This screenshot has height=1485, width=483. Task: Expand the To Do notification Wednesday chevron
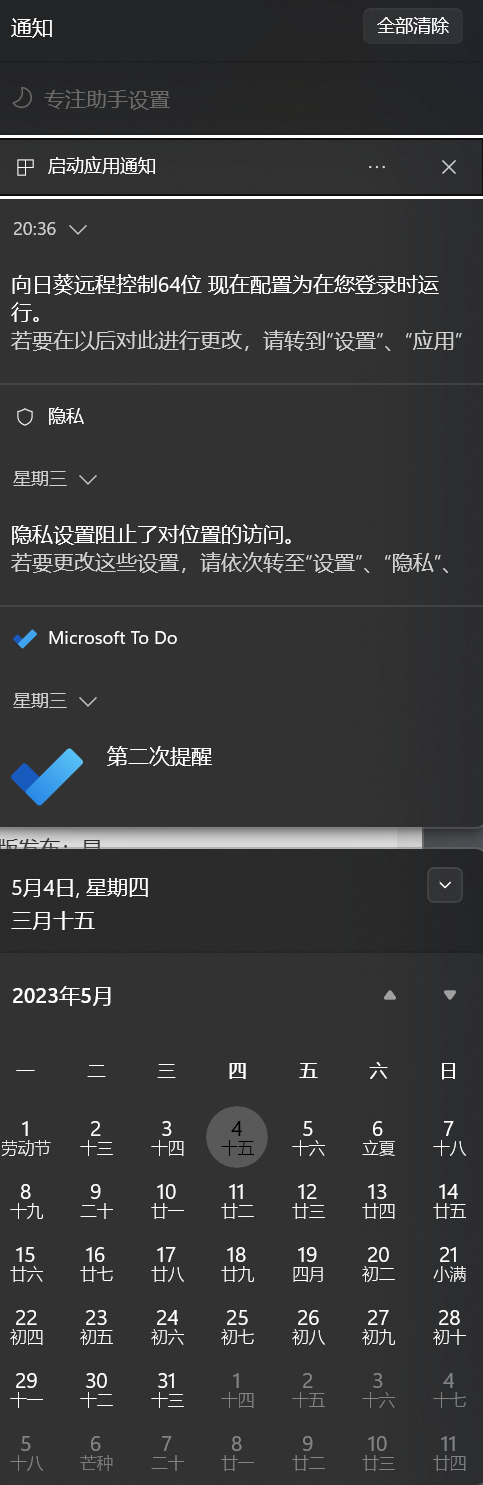tap(87, 701)
